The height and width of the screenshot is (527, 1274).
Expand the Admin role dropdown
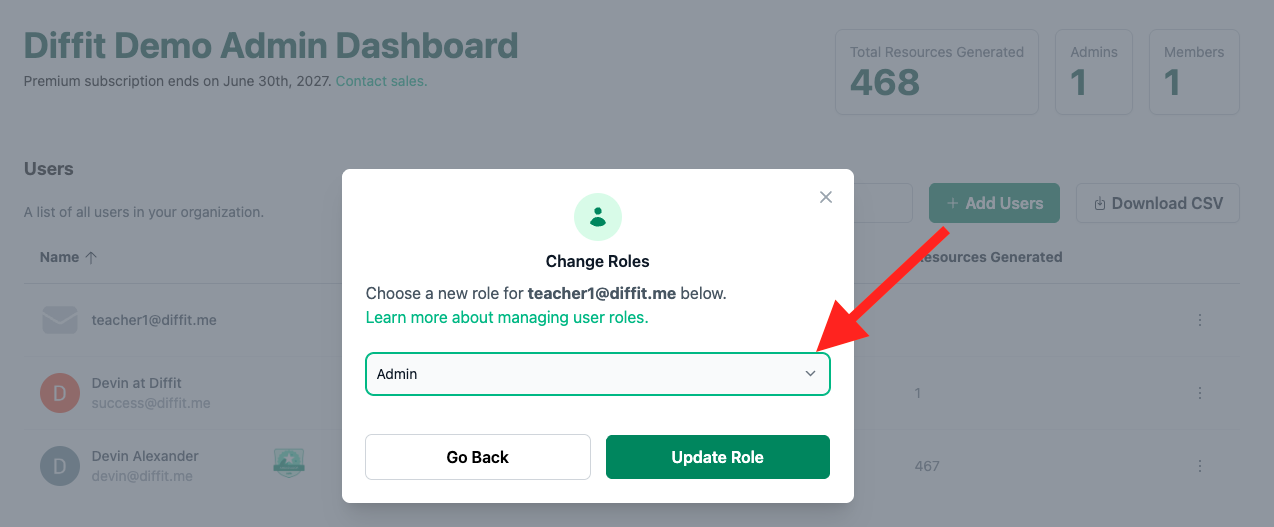coord(598,374)
